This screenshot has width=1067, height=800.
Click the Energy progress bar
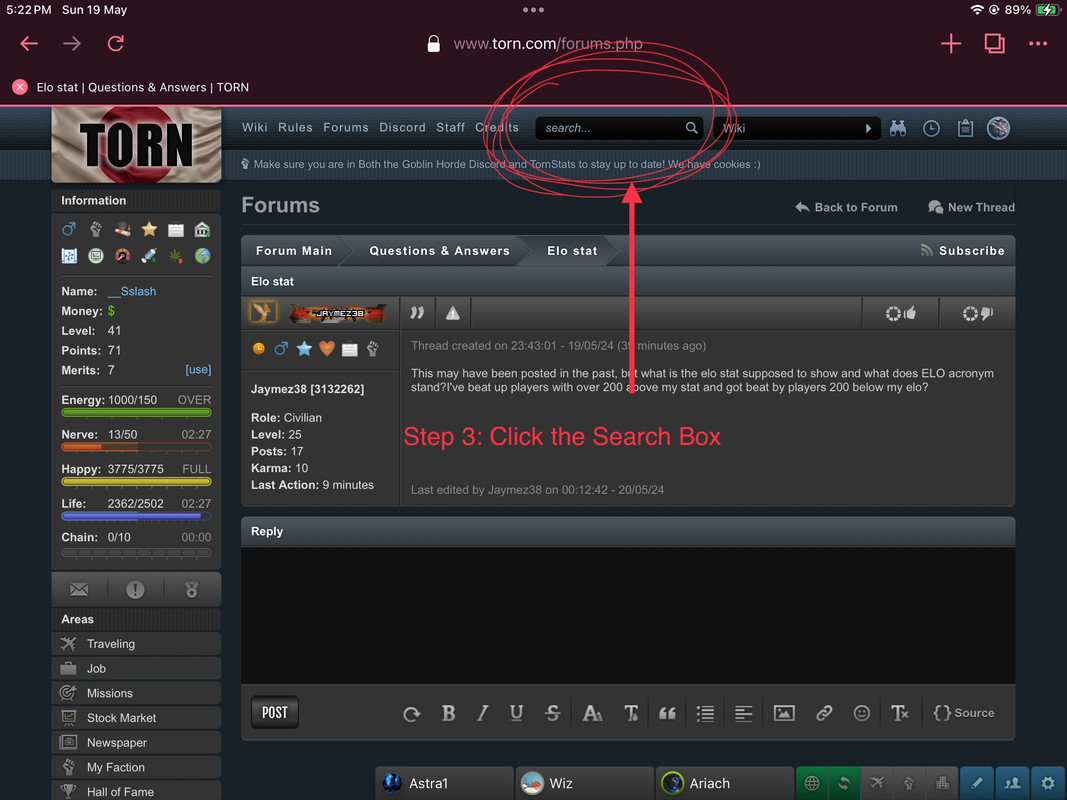136,412
